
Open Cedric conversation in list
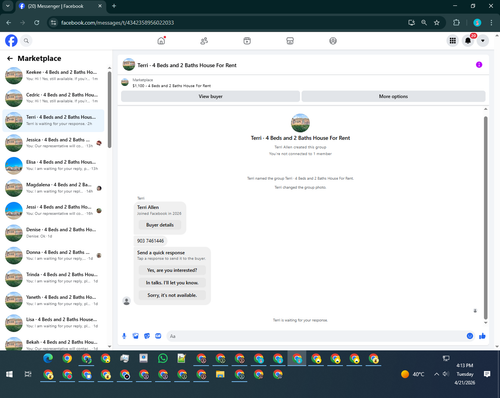(x=53, y=98)
